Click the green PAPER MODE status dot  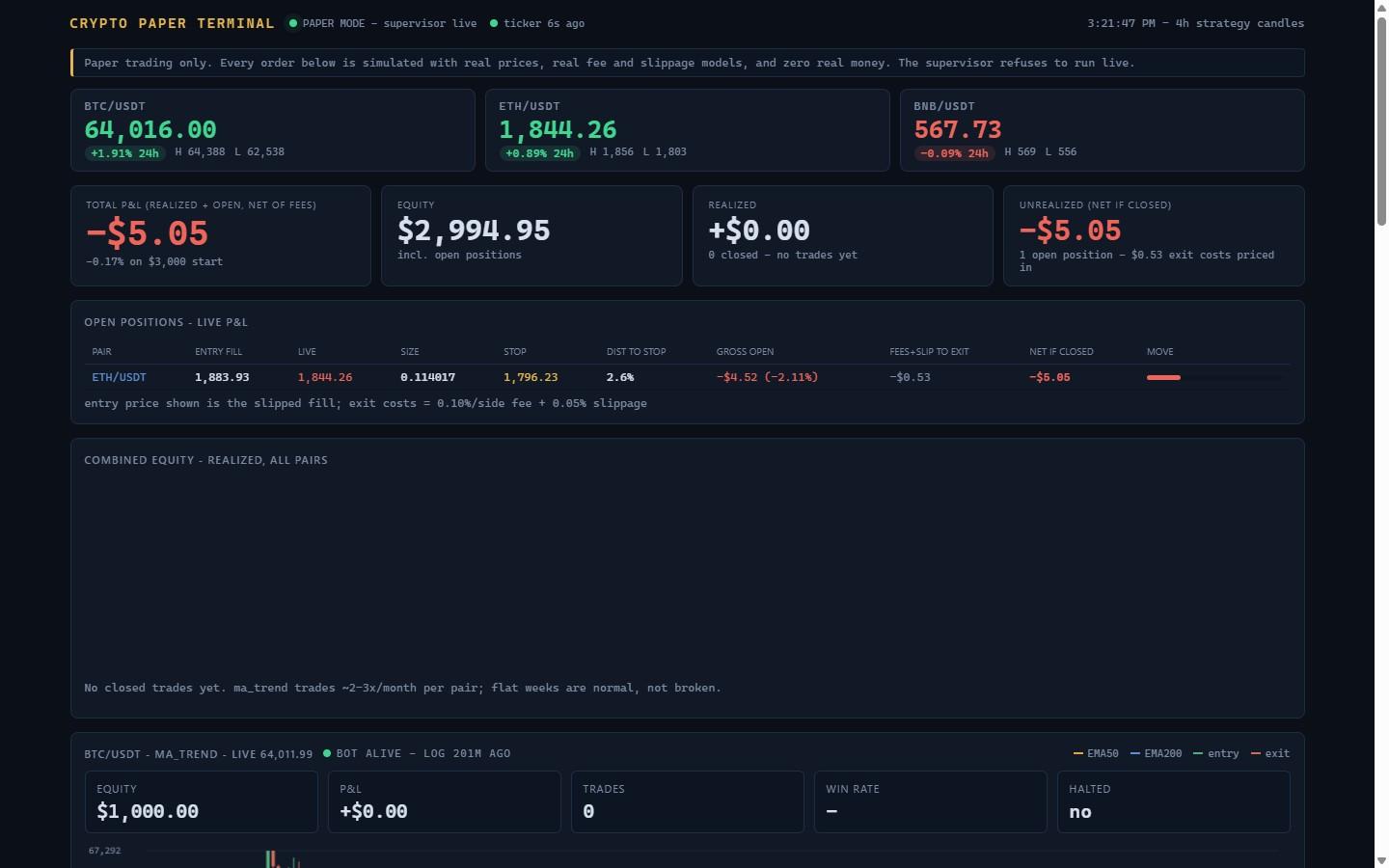point(293,23)
